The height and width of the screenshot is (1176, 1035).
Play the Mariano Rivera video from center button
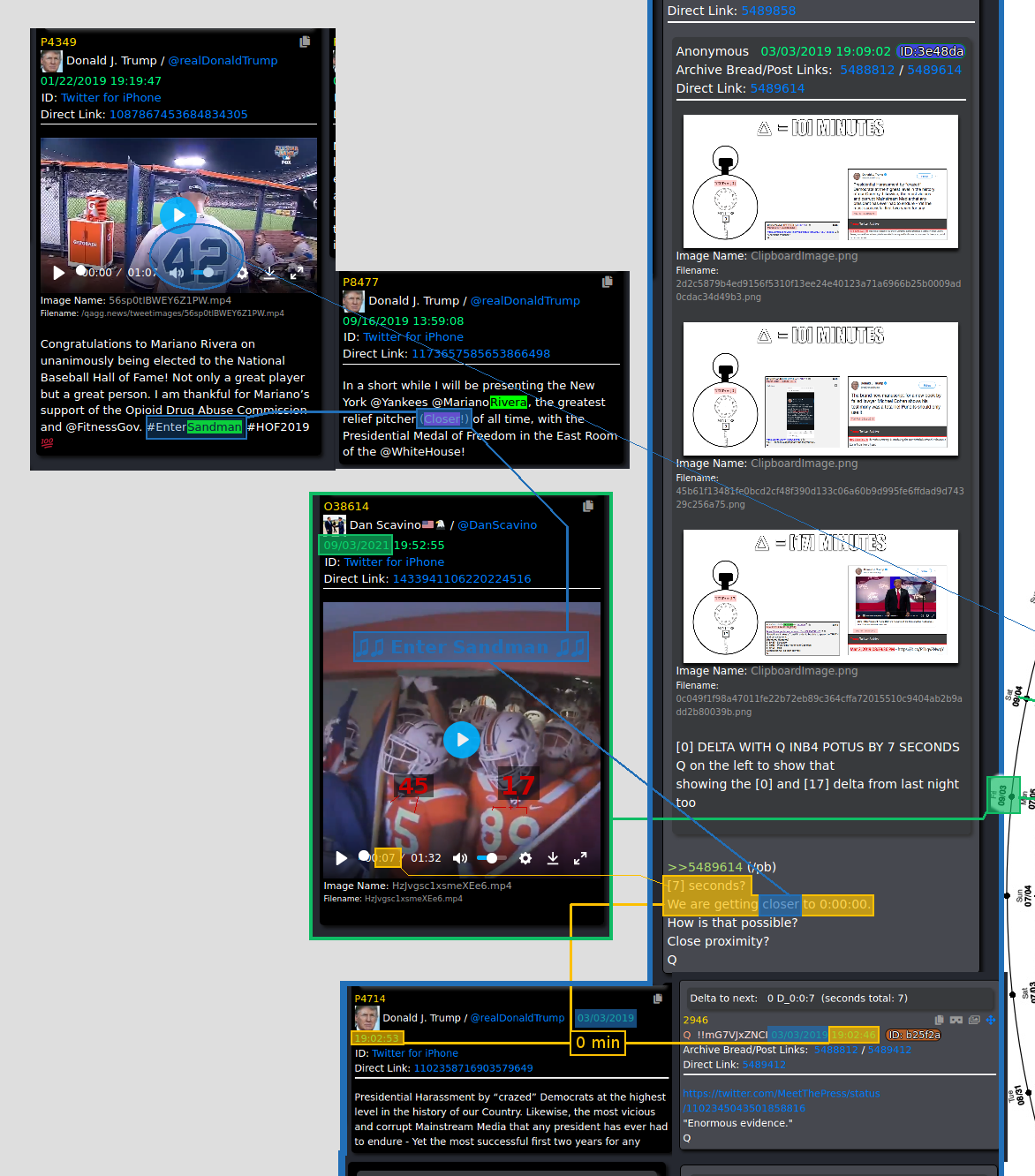point(178,214)
